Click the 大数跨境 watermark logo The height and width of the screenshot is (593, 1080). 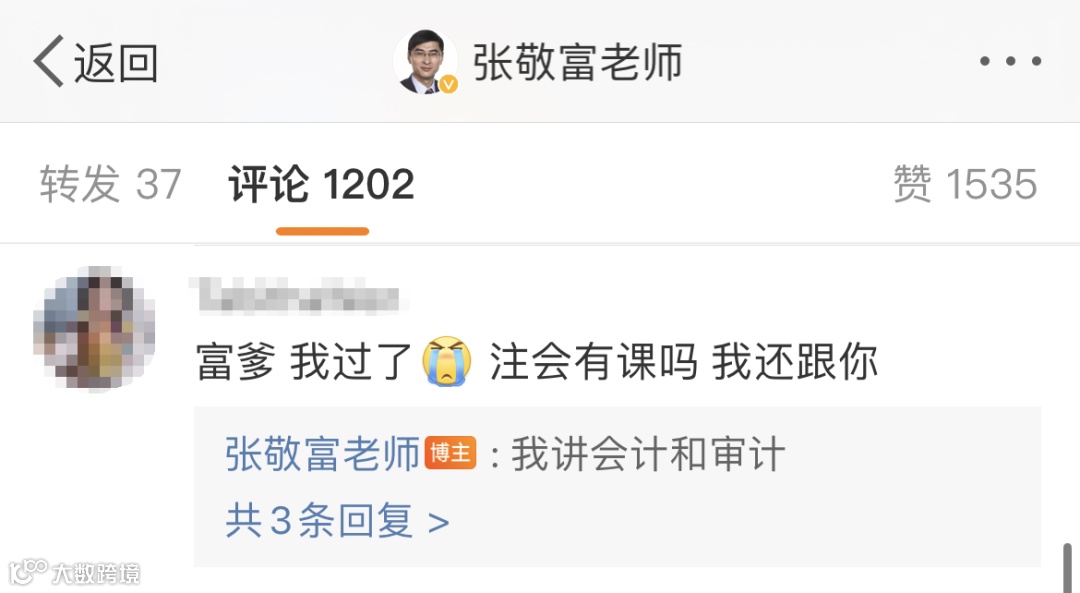click(74, 572)
